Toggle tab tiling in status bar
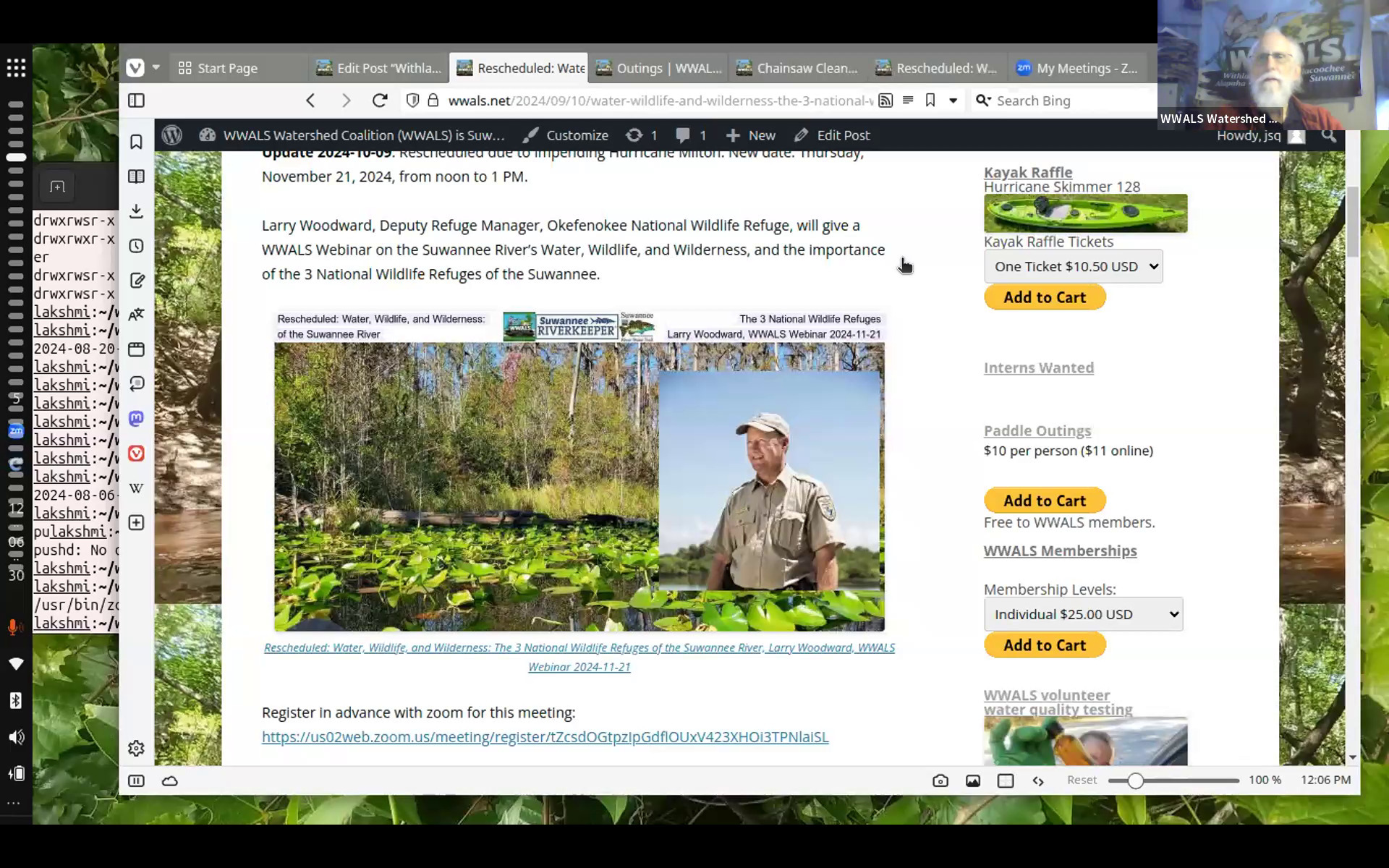 point(1006,780)
